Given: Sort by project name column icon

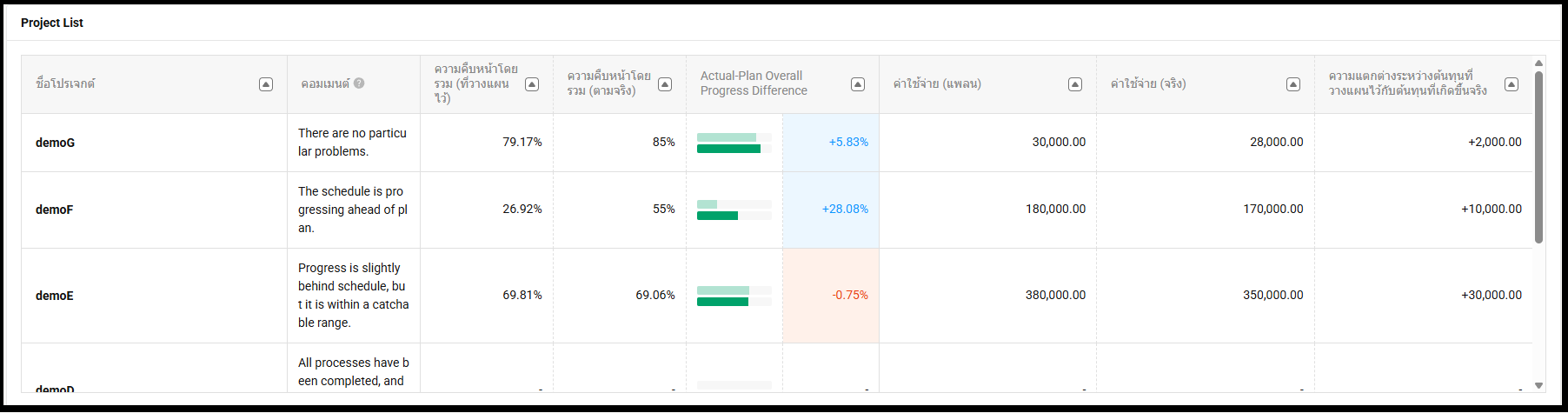Looking at the screenshot, I should (266, 84).
